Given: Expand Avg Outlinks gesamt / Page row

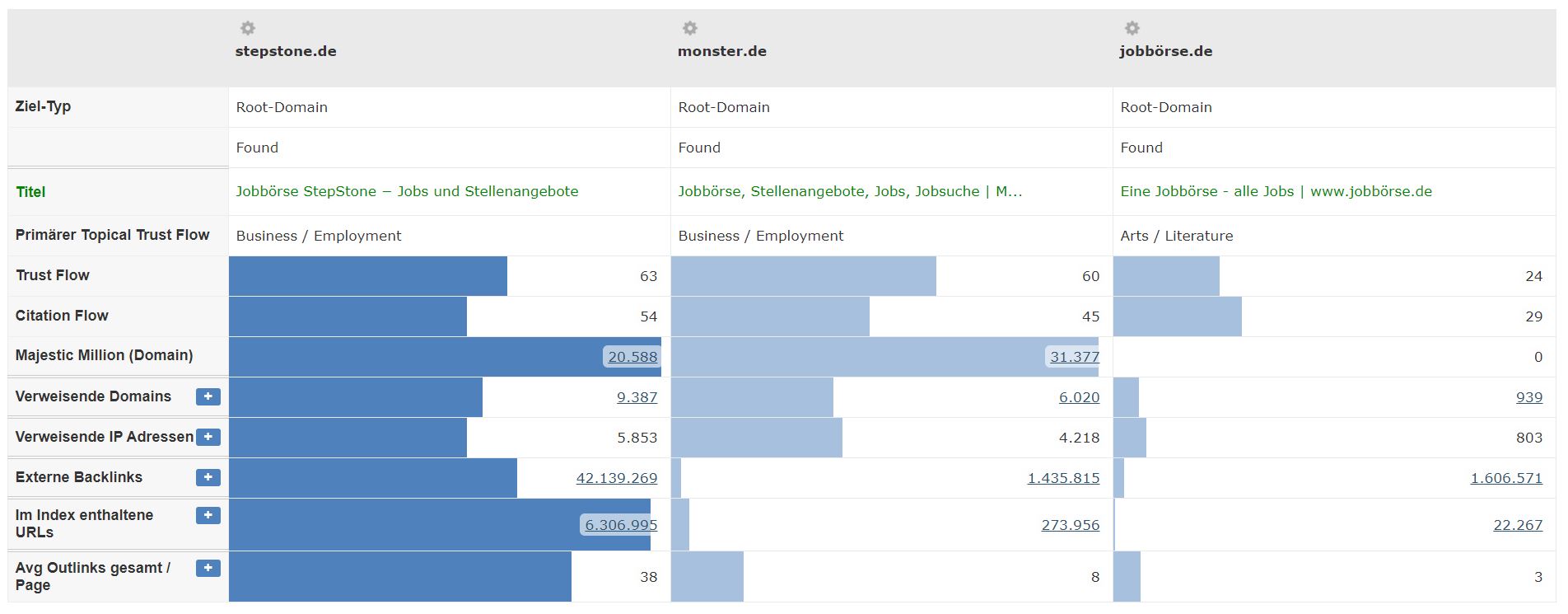Looking at the screenshot, I should tap(208, 568).
